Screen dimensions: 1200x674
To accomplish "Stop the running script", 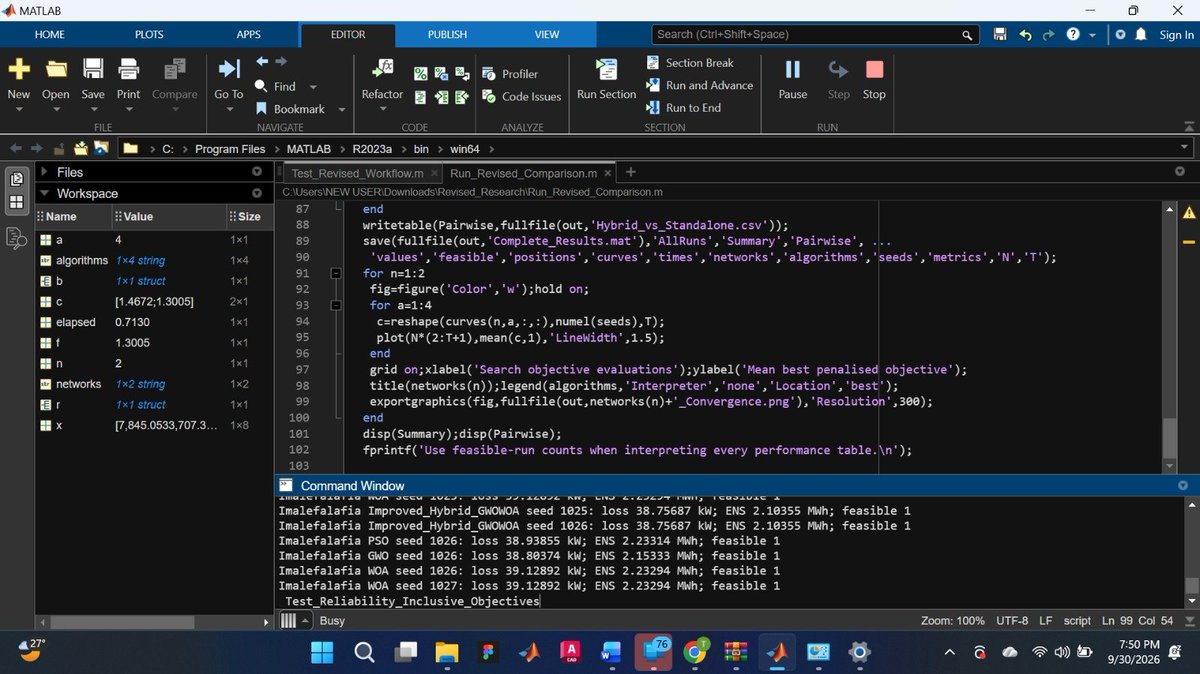I will pos(874,69).
